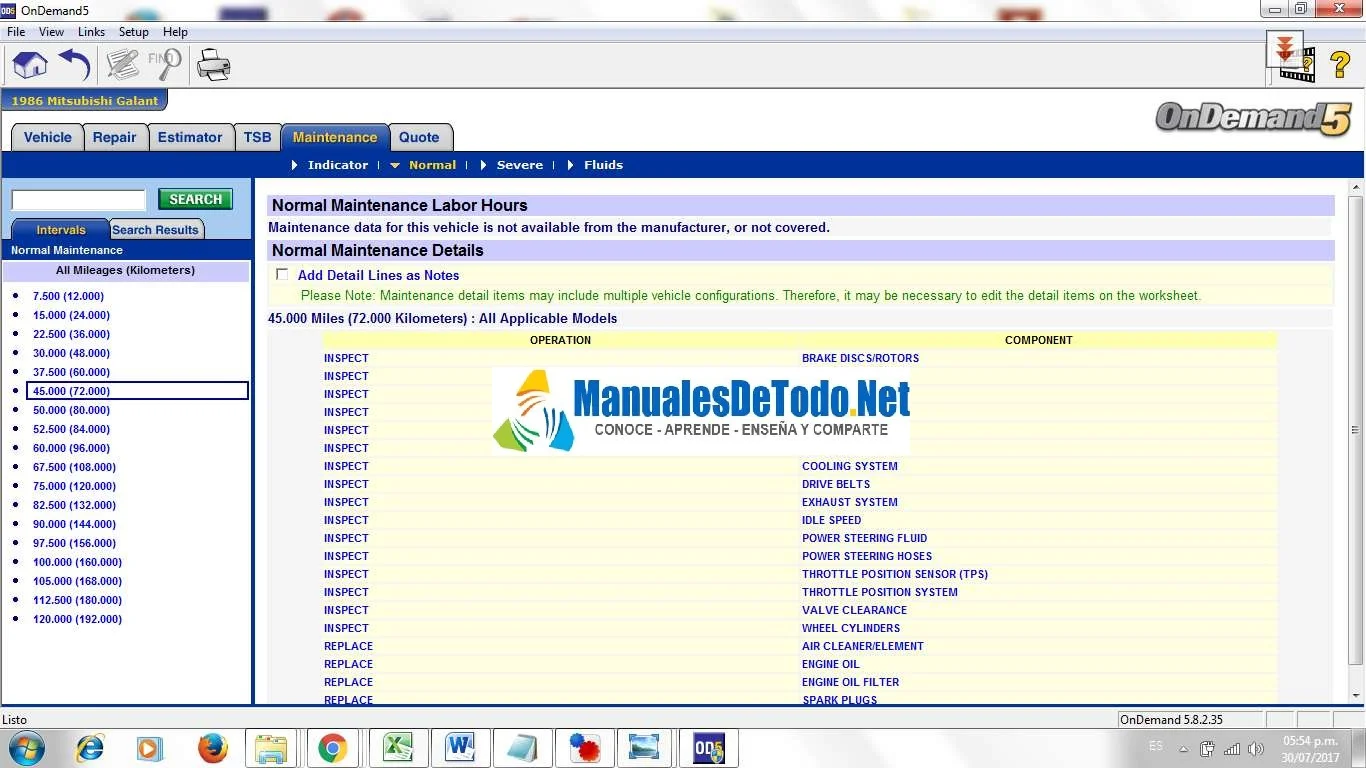Click the Home icon in toolbar
This screenshot has width=1366, height=768.
(30, 66)
